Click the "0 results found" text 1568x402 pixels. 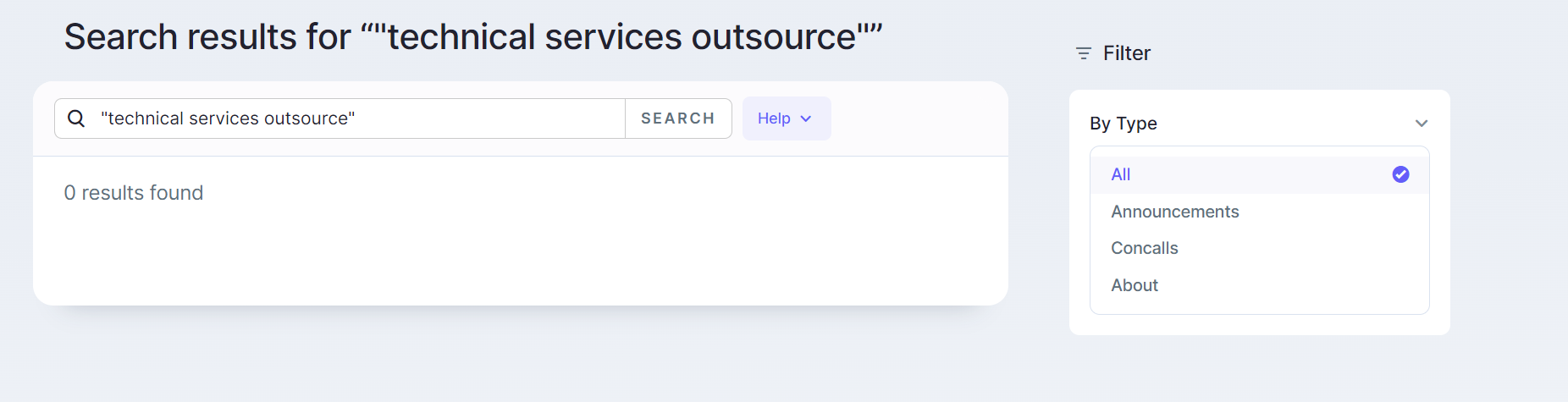click(134, 193)
